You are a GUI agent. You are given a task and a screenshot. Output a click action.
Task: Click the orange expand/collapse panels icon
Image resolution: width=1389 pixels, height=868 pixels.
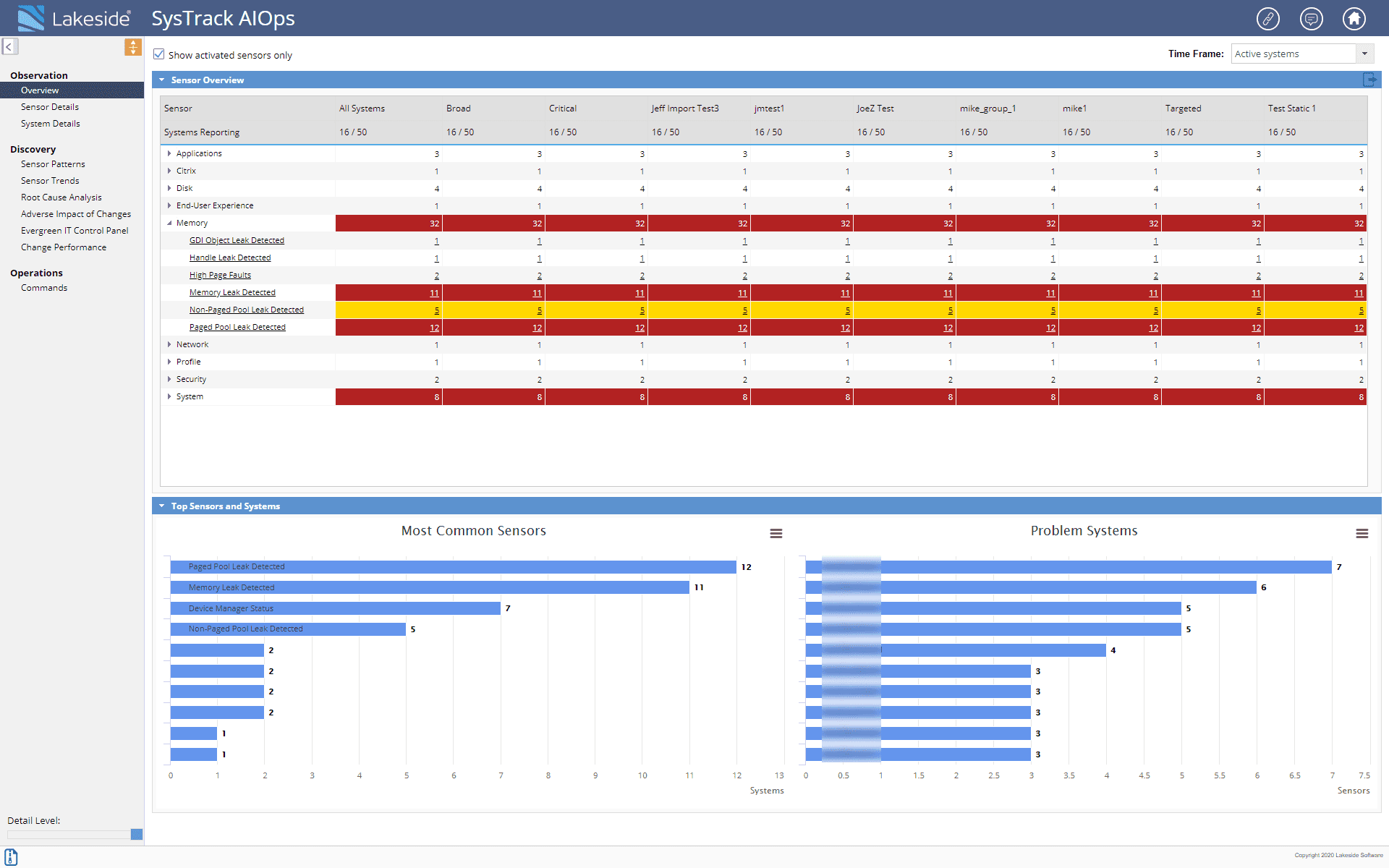click(x=133, y=47)
